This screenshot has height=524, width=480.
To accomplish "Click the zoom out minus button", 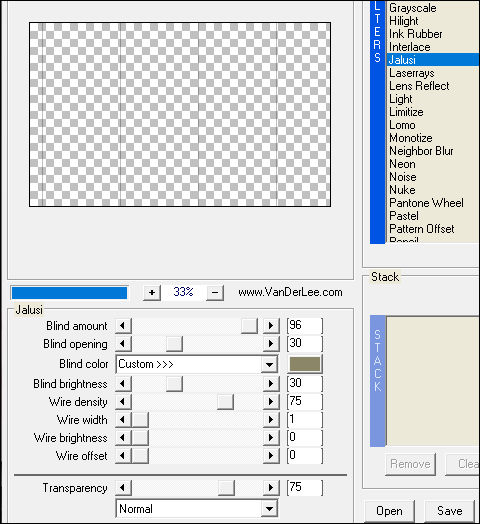I will click(x=215, y=293).
